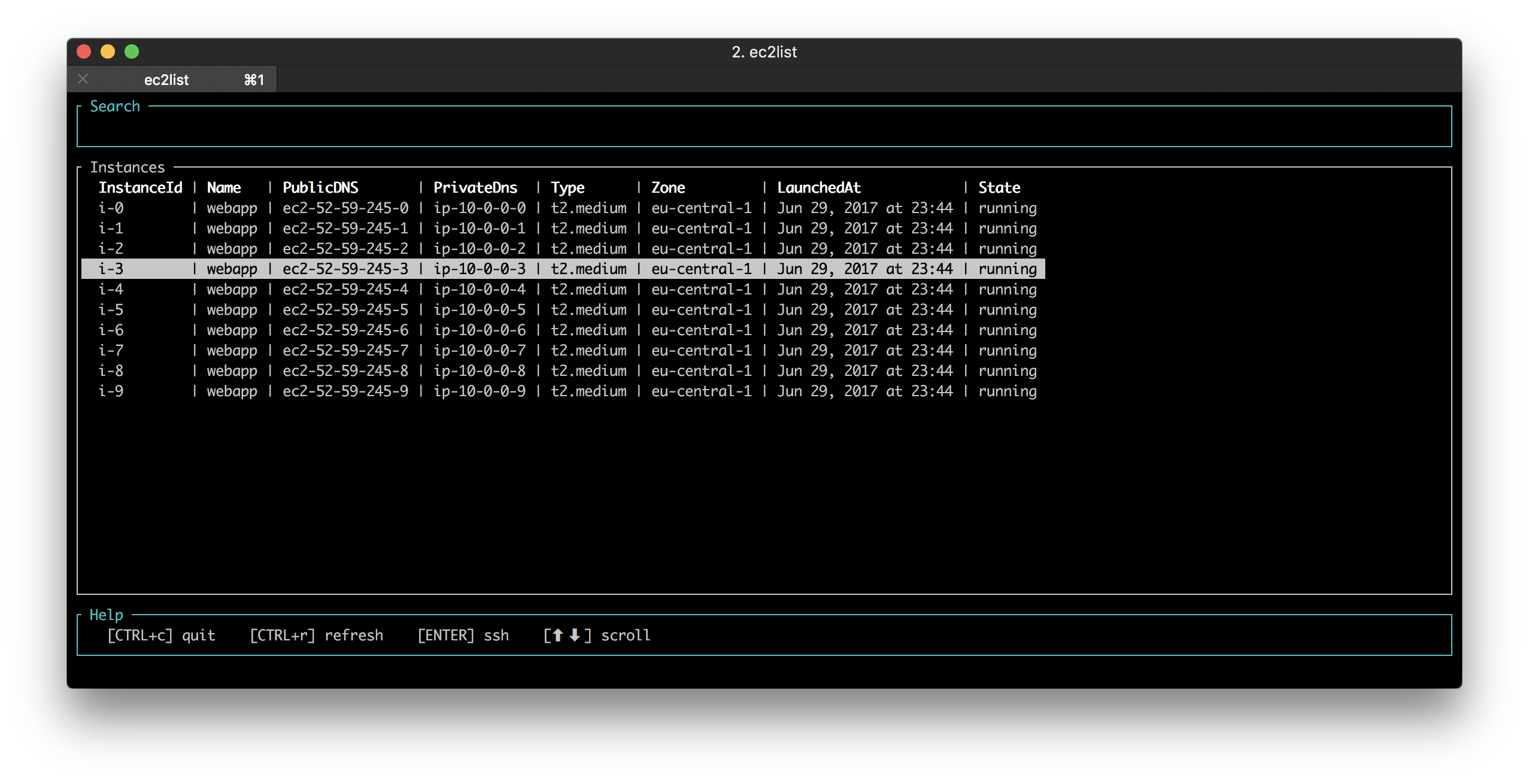Click the red close window button

(84, 52)
